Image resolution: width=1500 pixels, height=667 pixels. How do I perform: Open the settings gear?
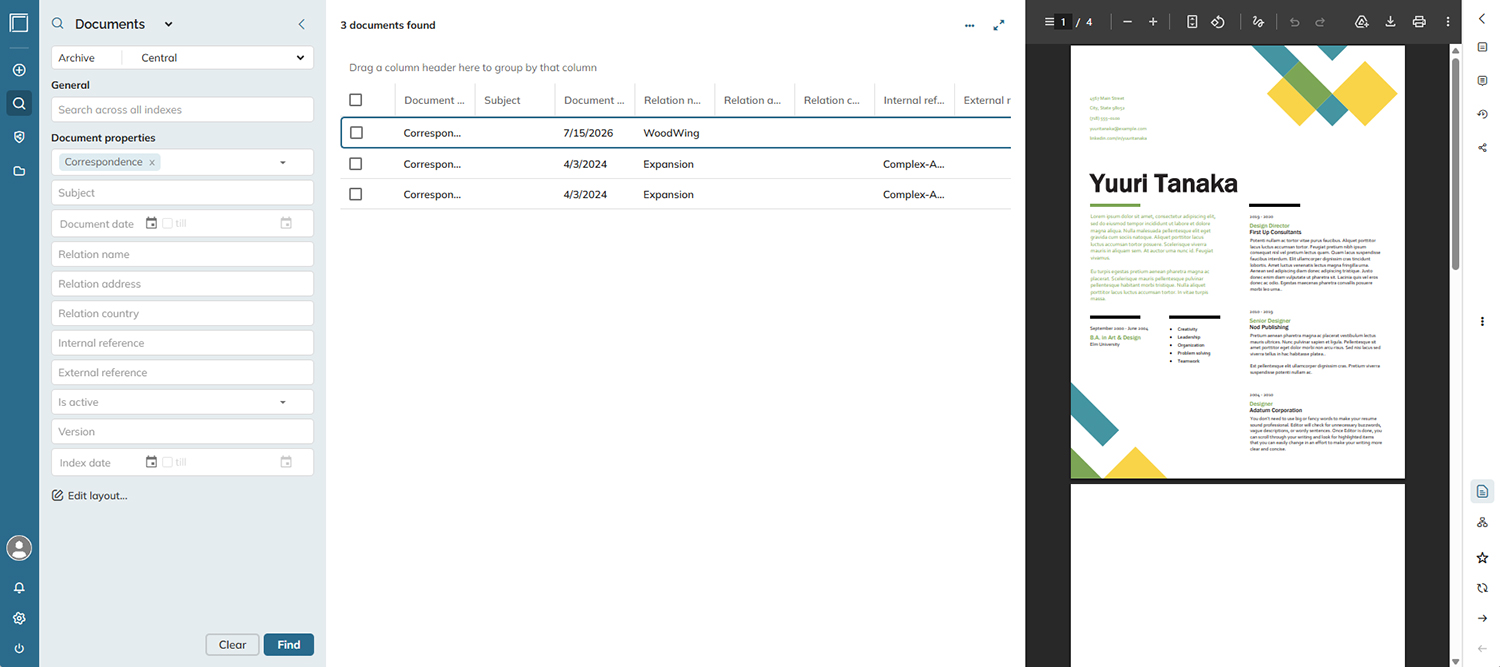19,618
